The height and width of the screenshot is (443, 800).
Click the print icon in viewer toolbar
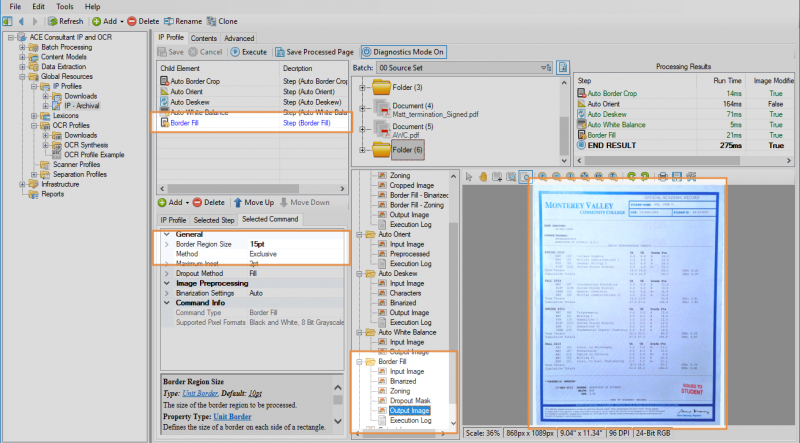click(662, 177)
